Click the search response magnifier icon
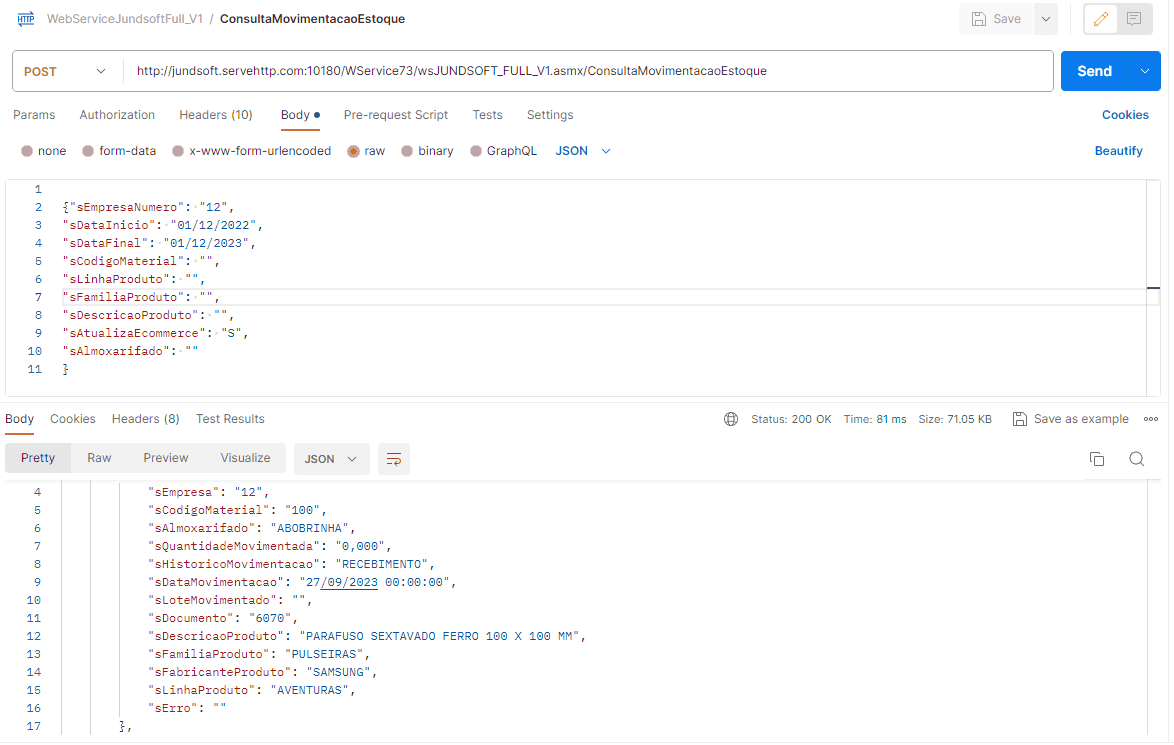The width and height of the screenshot is (1174, 745). coord(1136,459)
